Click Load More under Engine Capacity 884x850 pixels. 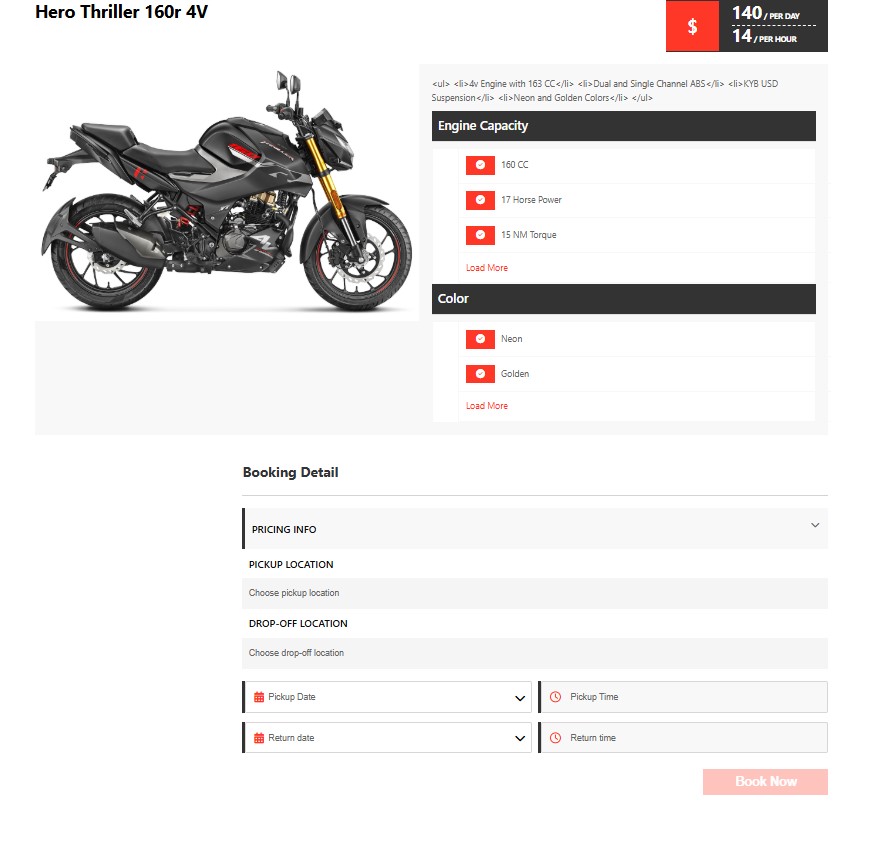(487, 268)
